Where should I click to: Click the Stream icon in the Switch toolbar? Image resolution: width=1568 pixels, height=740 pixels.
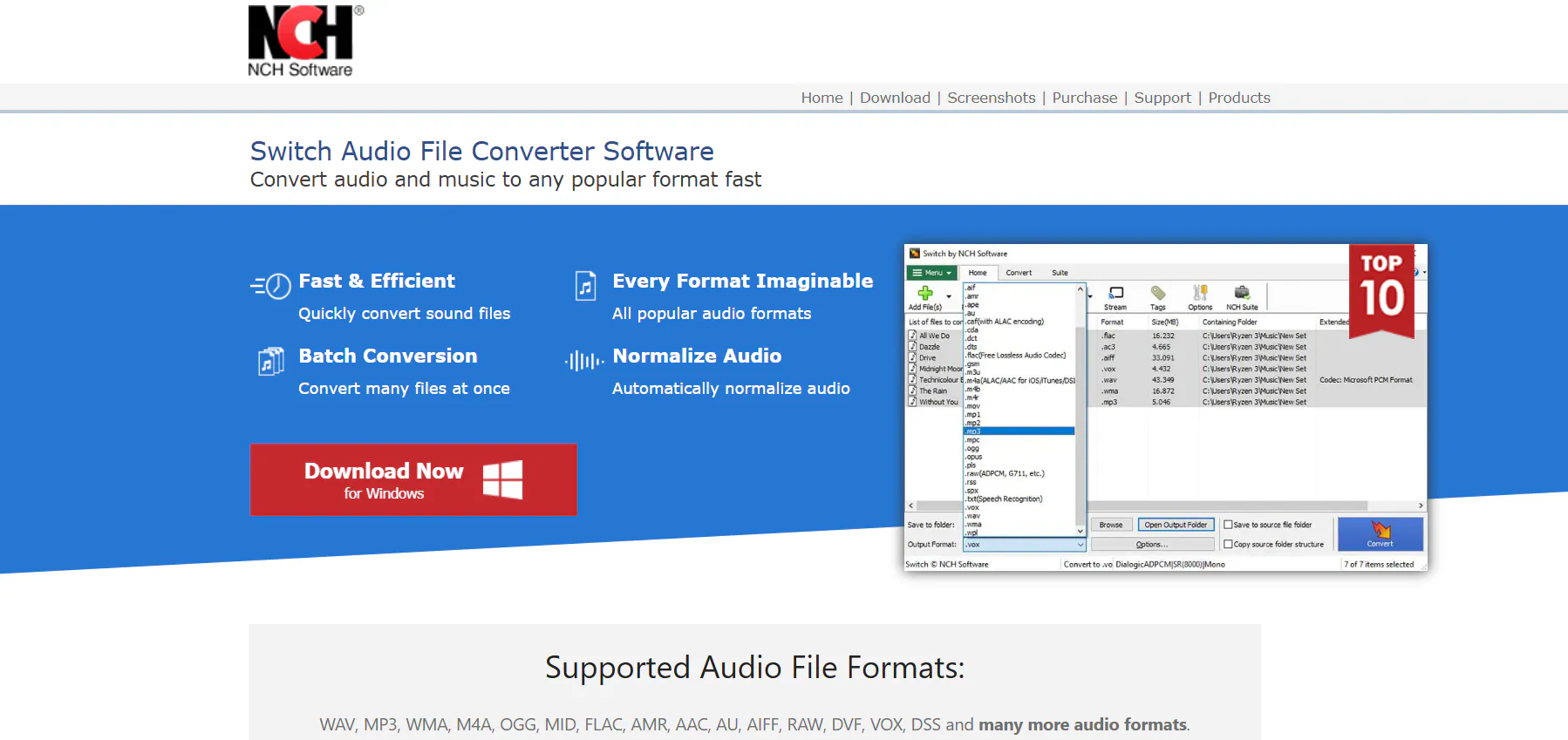point(1115,293)
